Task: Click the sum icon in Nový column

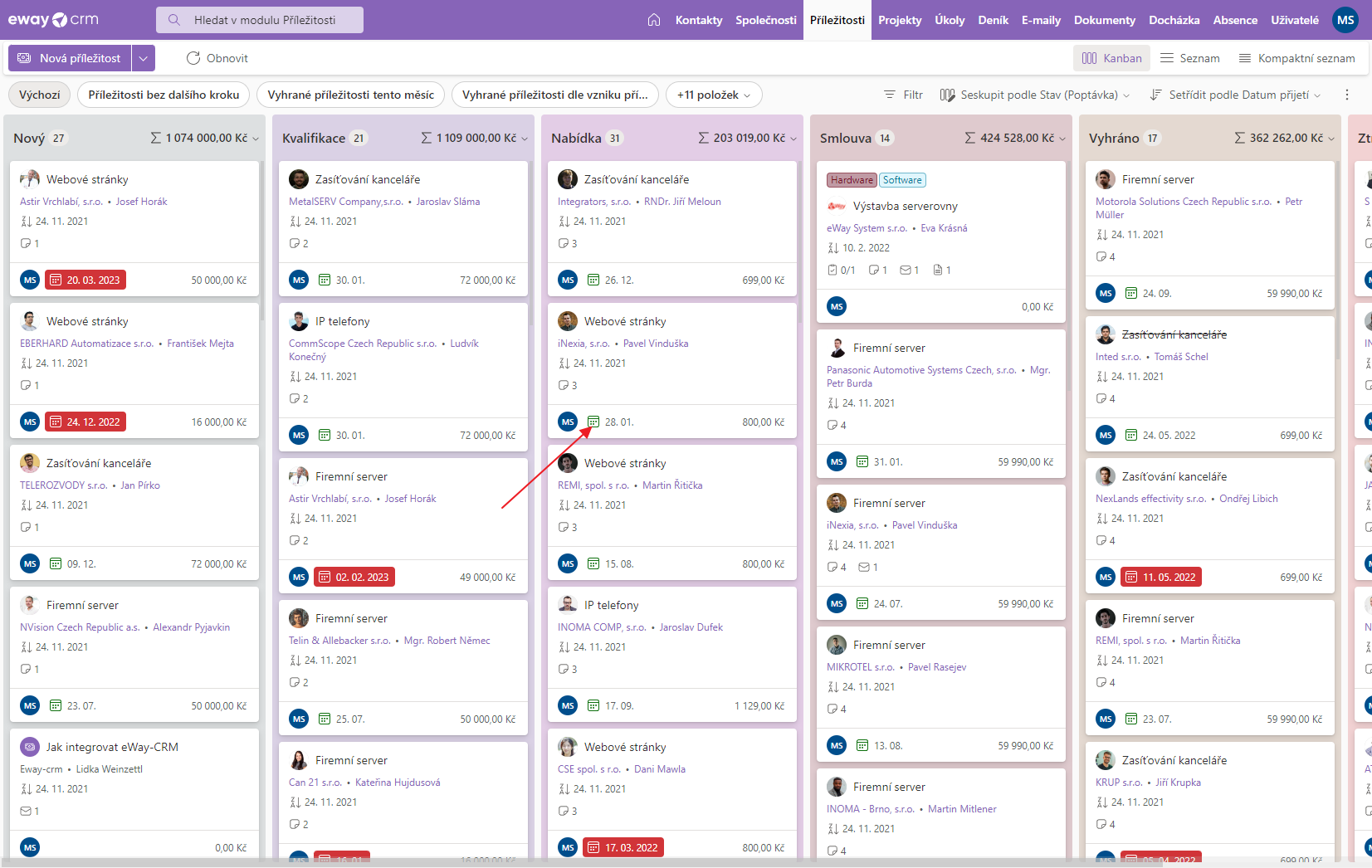Action: click(x=156, y=138)
